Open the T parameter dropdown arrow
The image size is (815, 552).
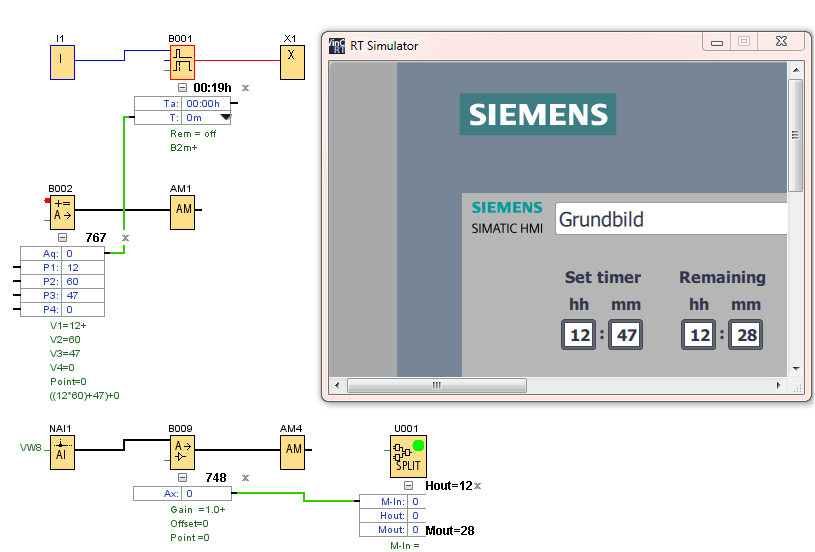(x=225, y=117)
